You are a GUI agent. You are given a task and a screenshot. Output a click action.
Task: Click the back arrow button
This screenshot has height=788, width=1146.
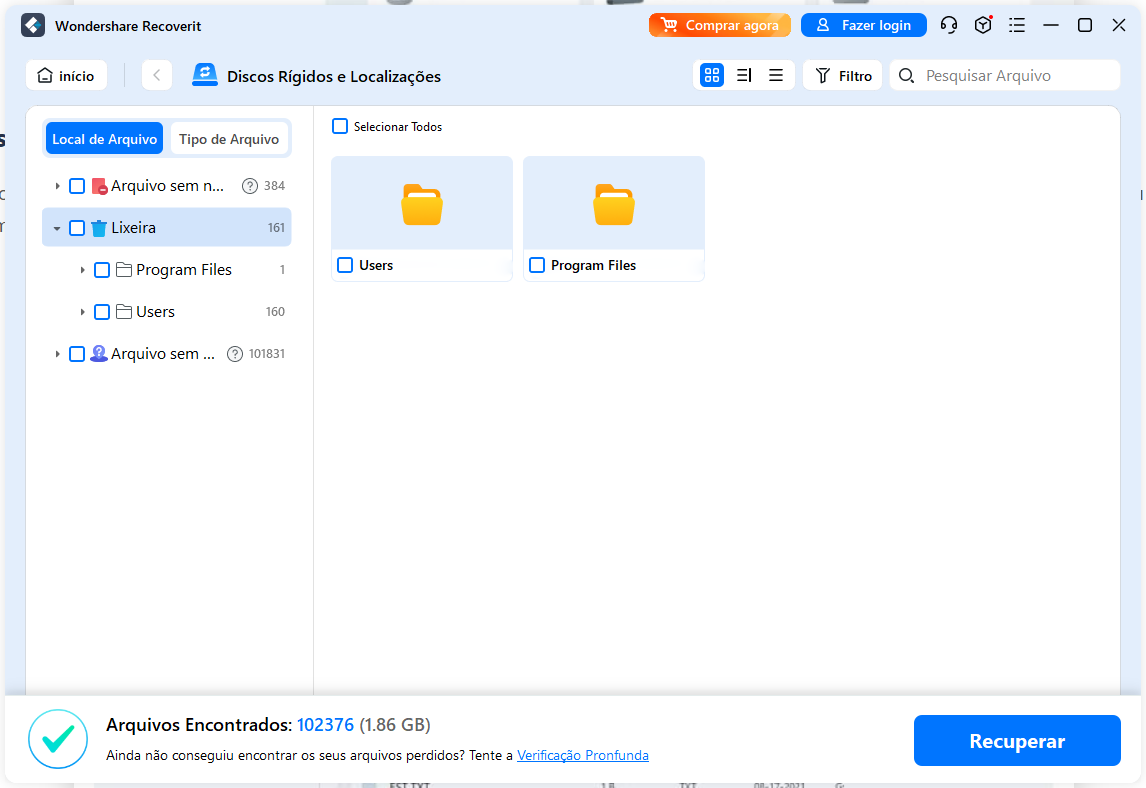click(x=156, y=75)
